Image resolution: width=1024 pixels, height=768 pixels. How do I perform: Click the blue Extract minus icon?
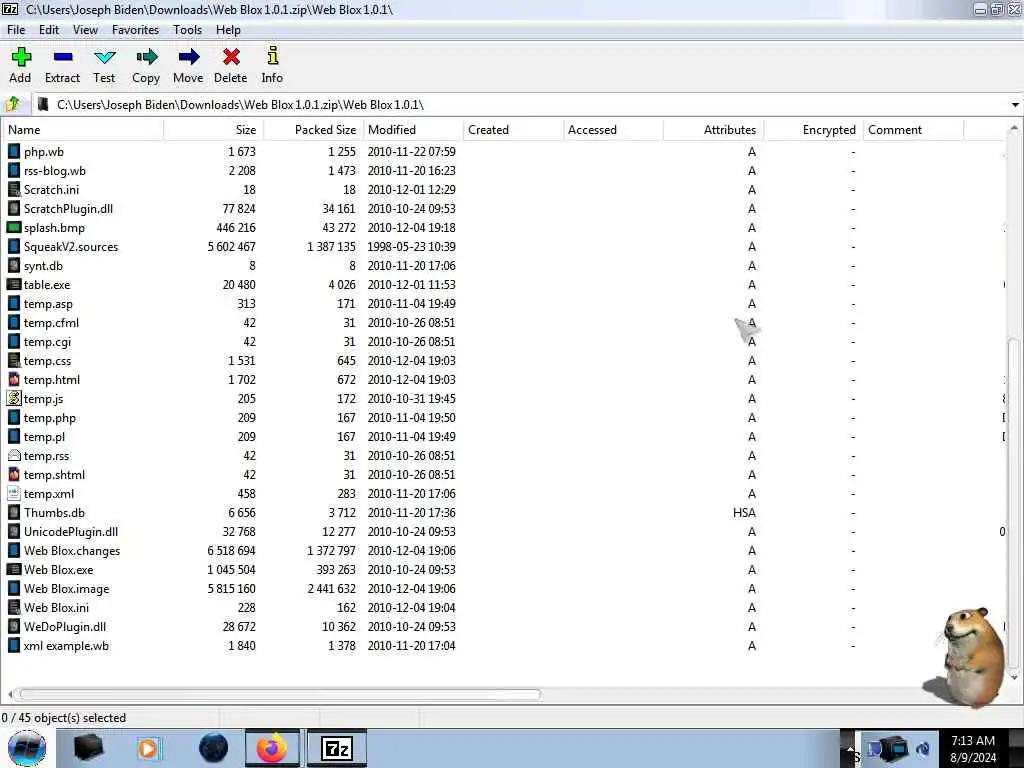click(63, 57)
